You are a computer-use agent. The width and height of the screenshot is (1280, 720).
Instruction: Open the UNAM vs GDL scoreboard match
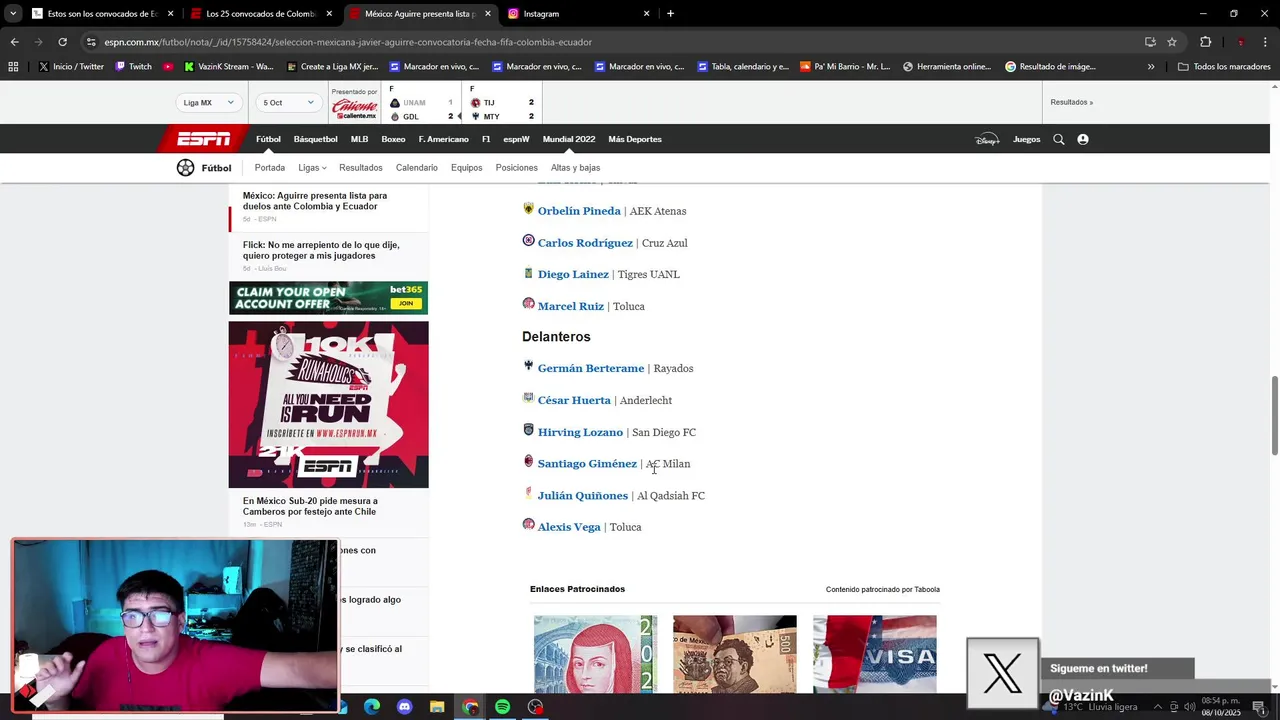point(421,103)
